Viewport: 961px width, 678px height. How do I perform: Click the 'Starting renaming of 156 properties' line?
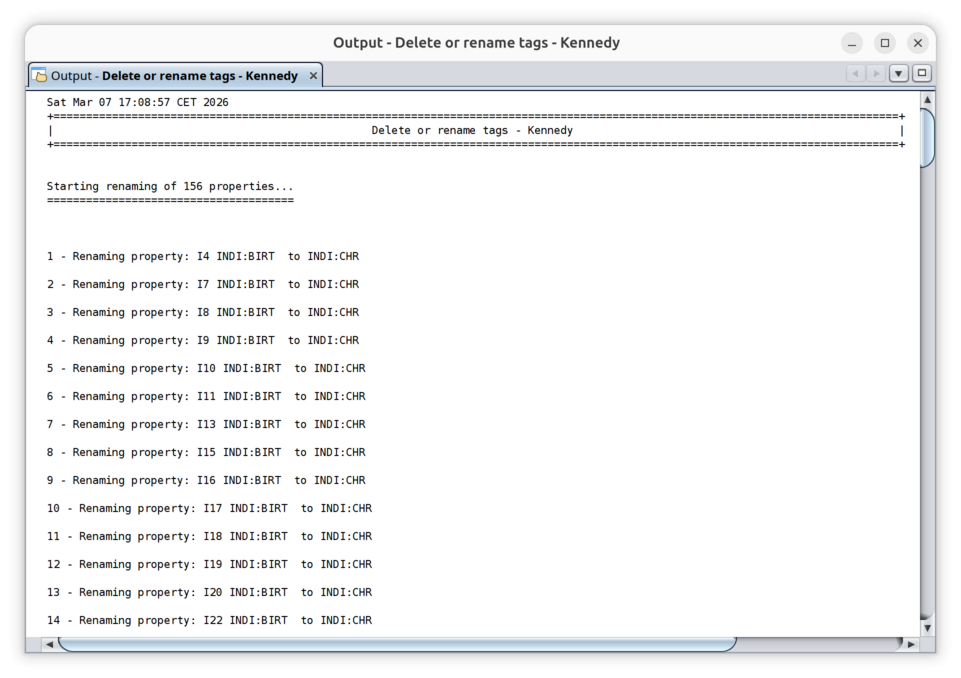point(170,187)
